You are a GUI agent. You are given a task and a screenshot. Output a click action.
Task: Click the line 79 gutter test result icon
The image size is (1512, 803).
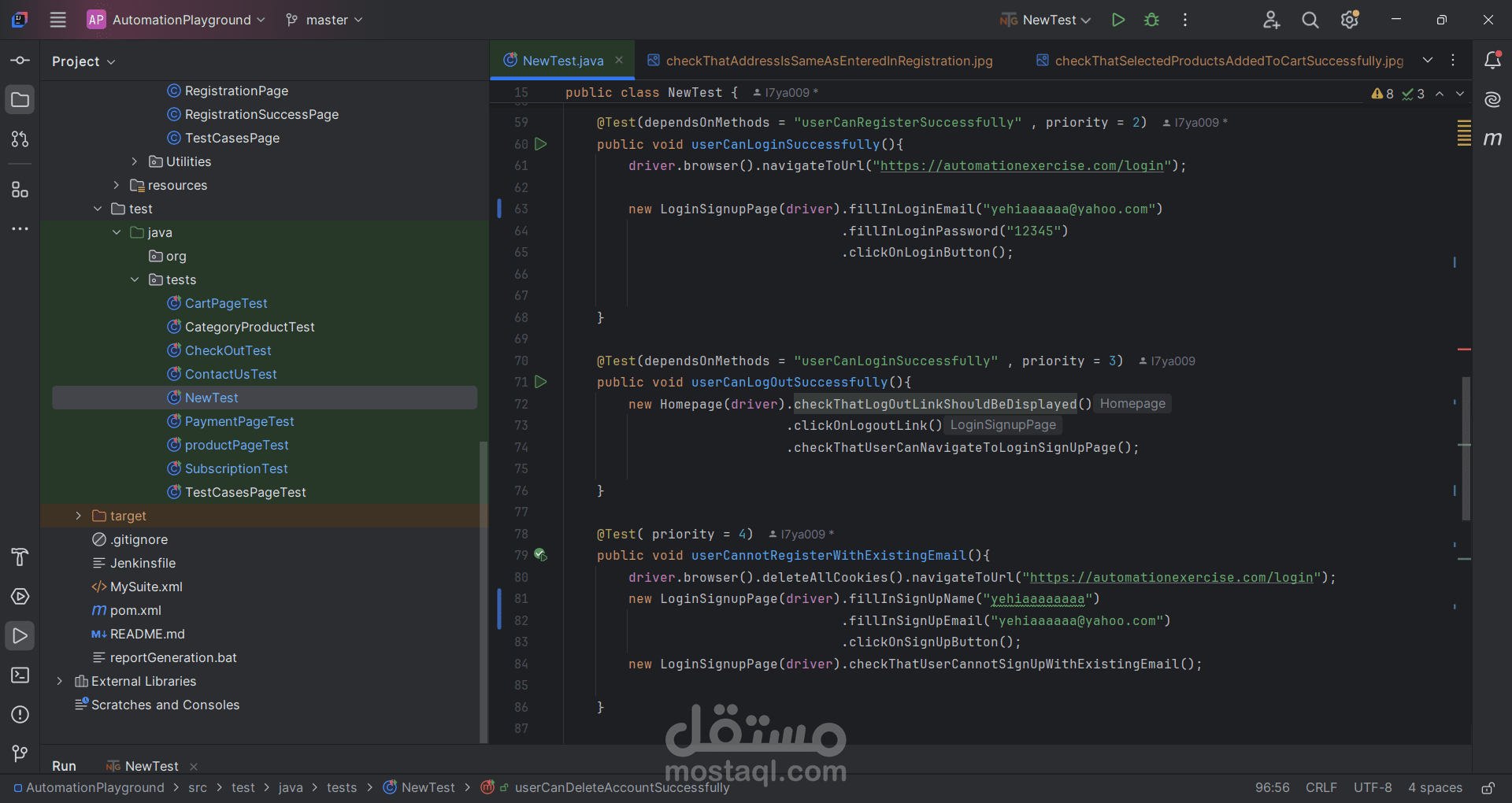coord(541,555)
